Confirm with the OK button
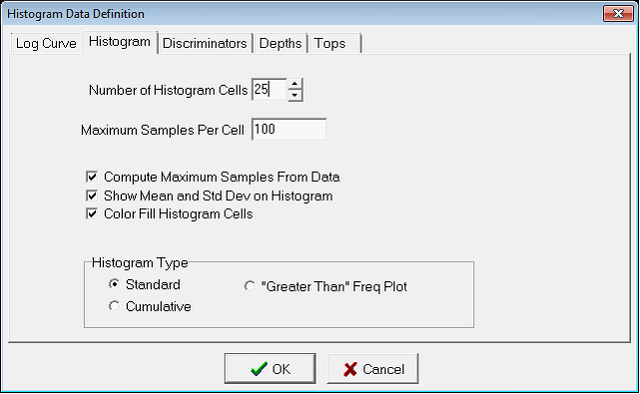This screenshot has width=640, height=394. pyautogui.click(x=270, y=369)
